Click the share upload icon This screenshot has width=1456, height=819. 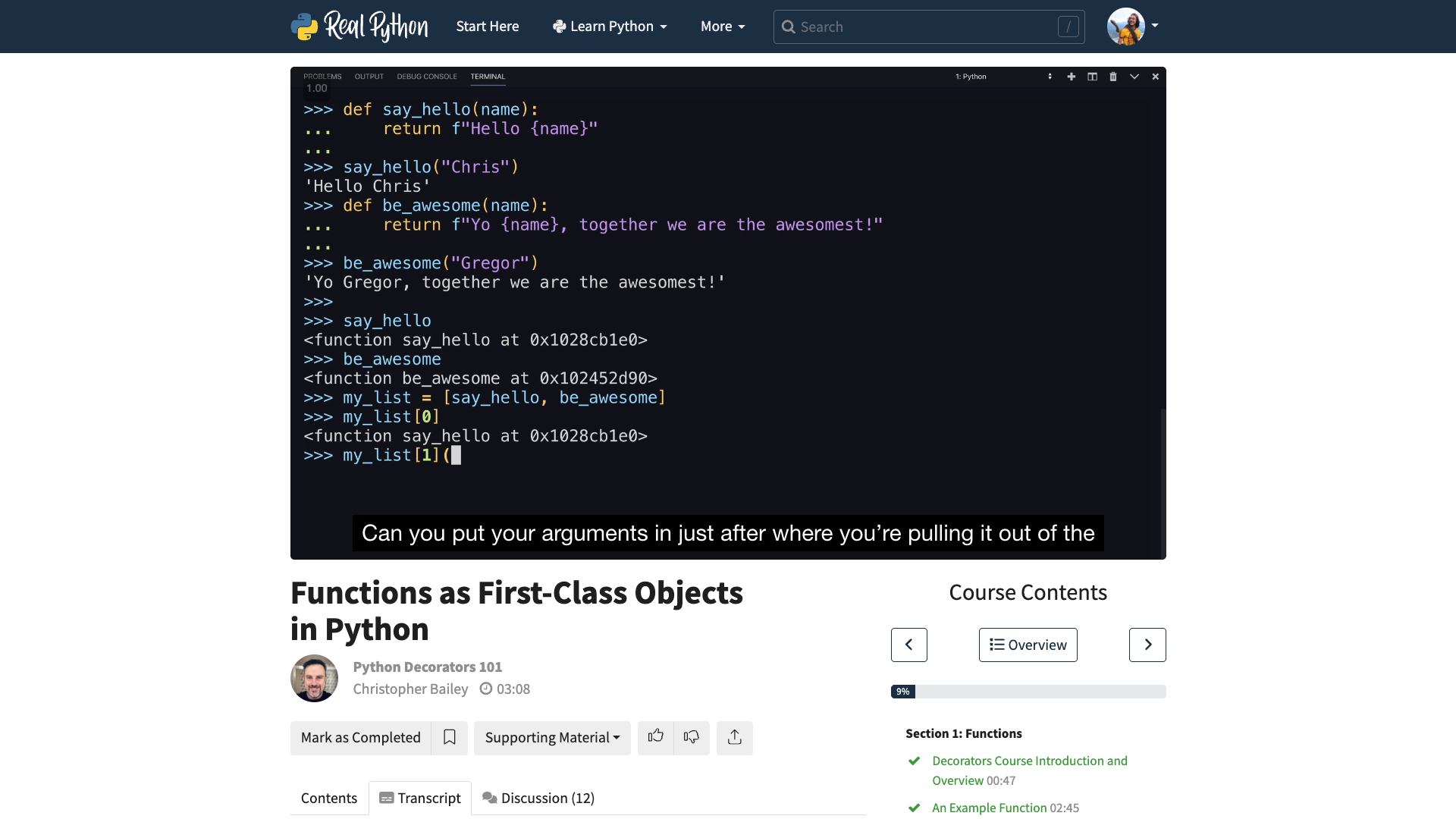(x=734, y=737)
